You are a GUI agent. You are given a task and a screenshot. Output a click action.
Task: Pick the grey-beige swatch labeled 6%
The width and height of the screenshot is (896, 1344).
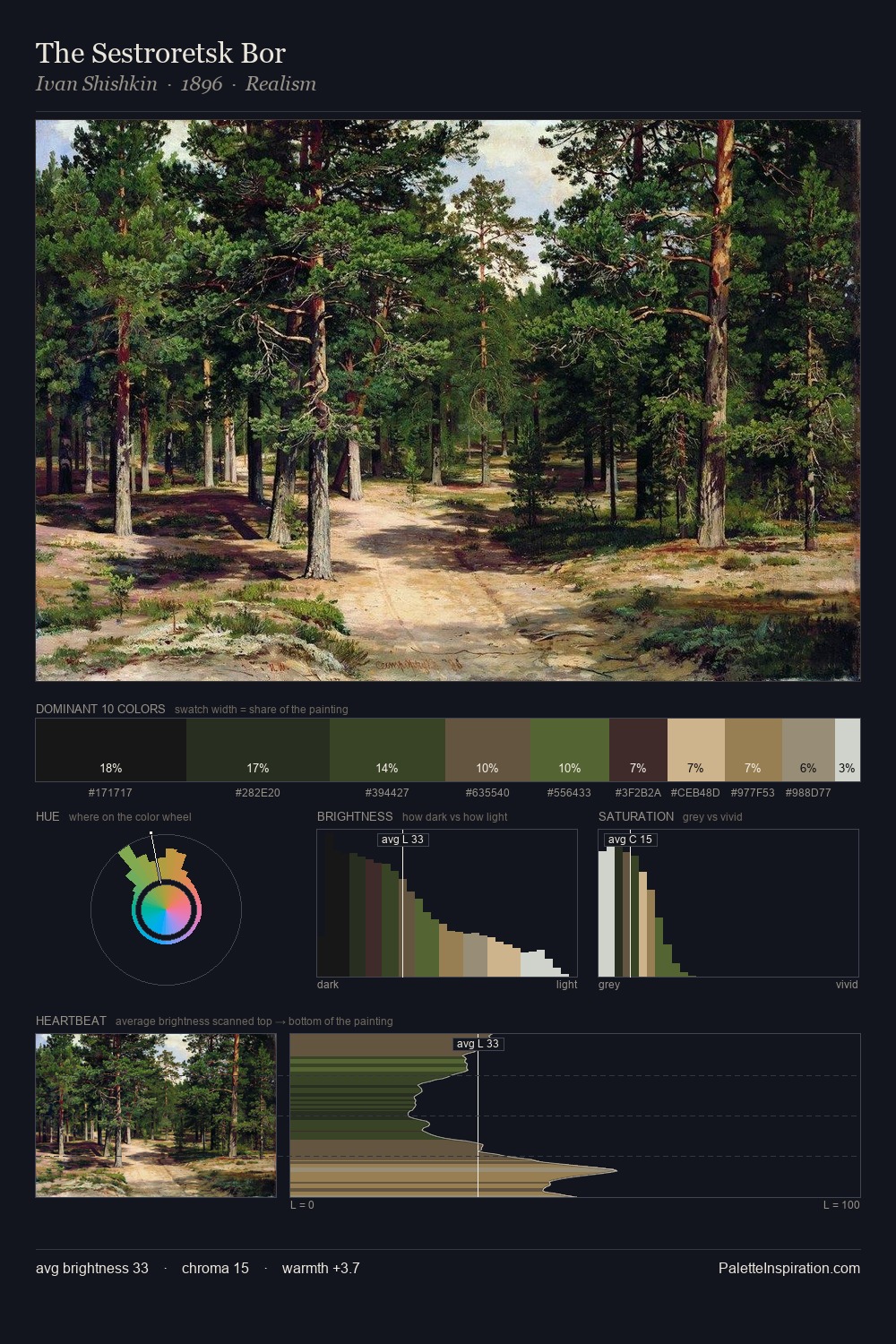808,750
